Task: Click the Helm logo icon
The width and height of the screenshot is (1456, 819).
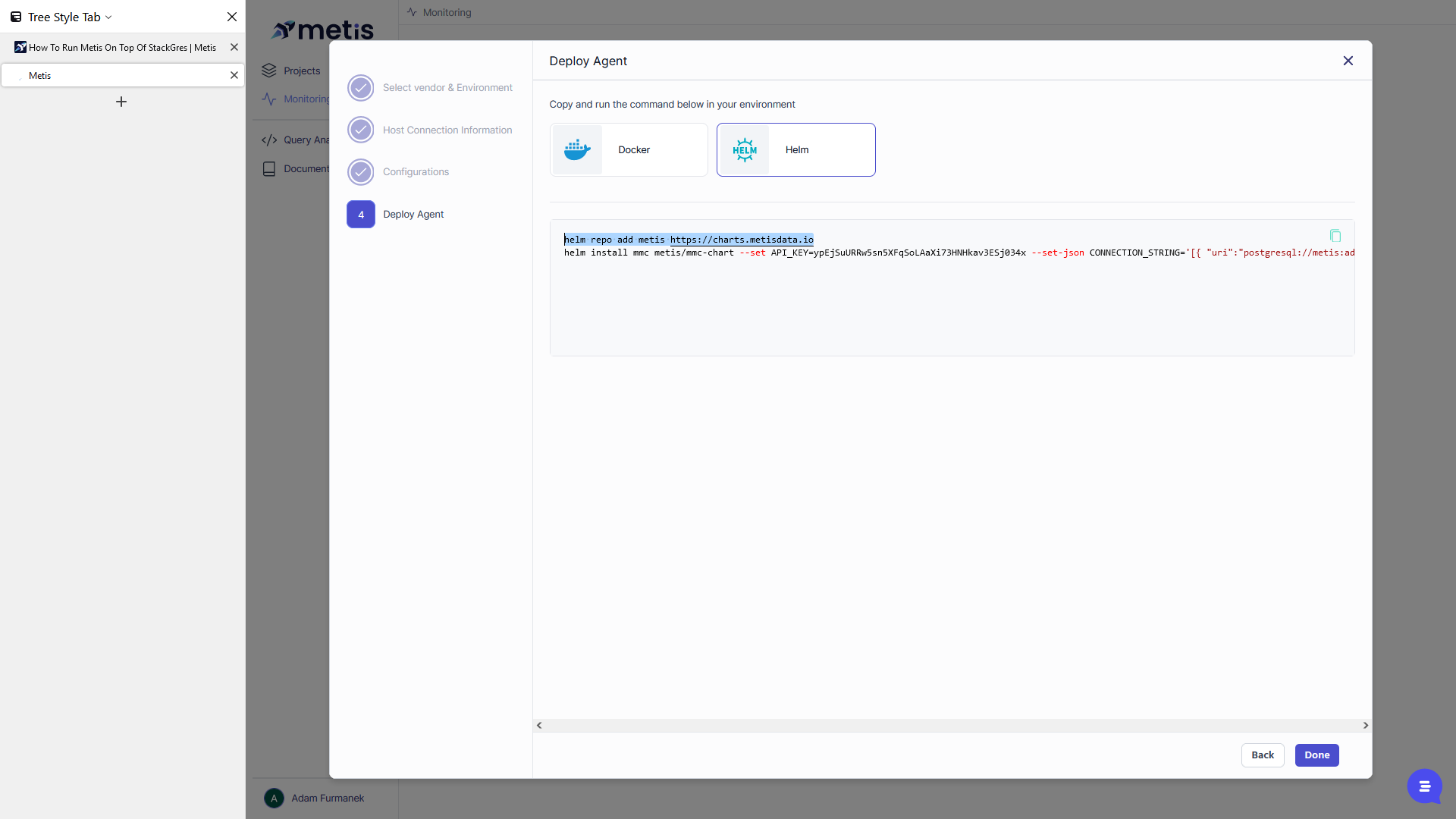Action: click(x=745, y=150)
